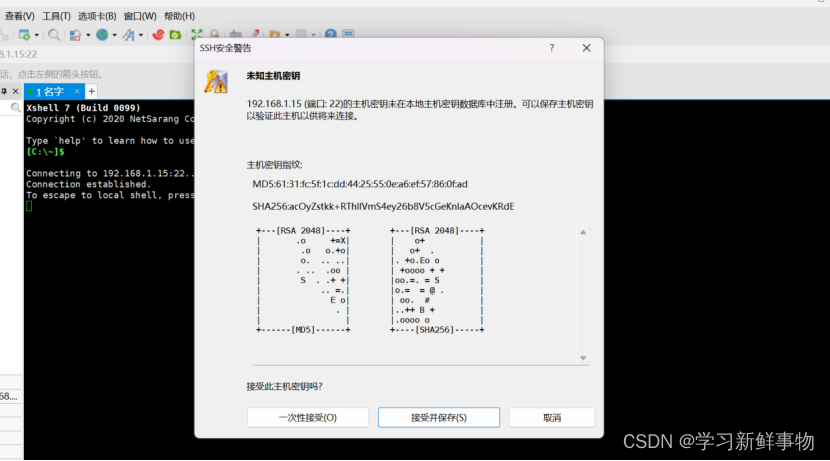Image resolution: width=830 pixels, height=461 pixels.
Task: Click the 'Xshell 7 (Build 0099)' line
Action: [x=84, y=108]
